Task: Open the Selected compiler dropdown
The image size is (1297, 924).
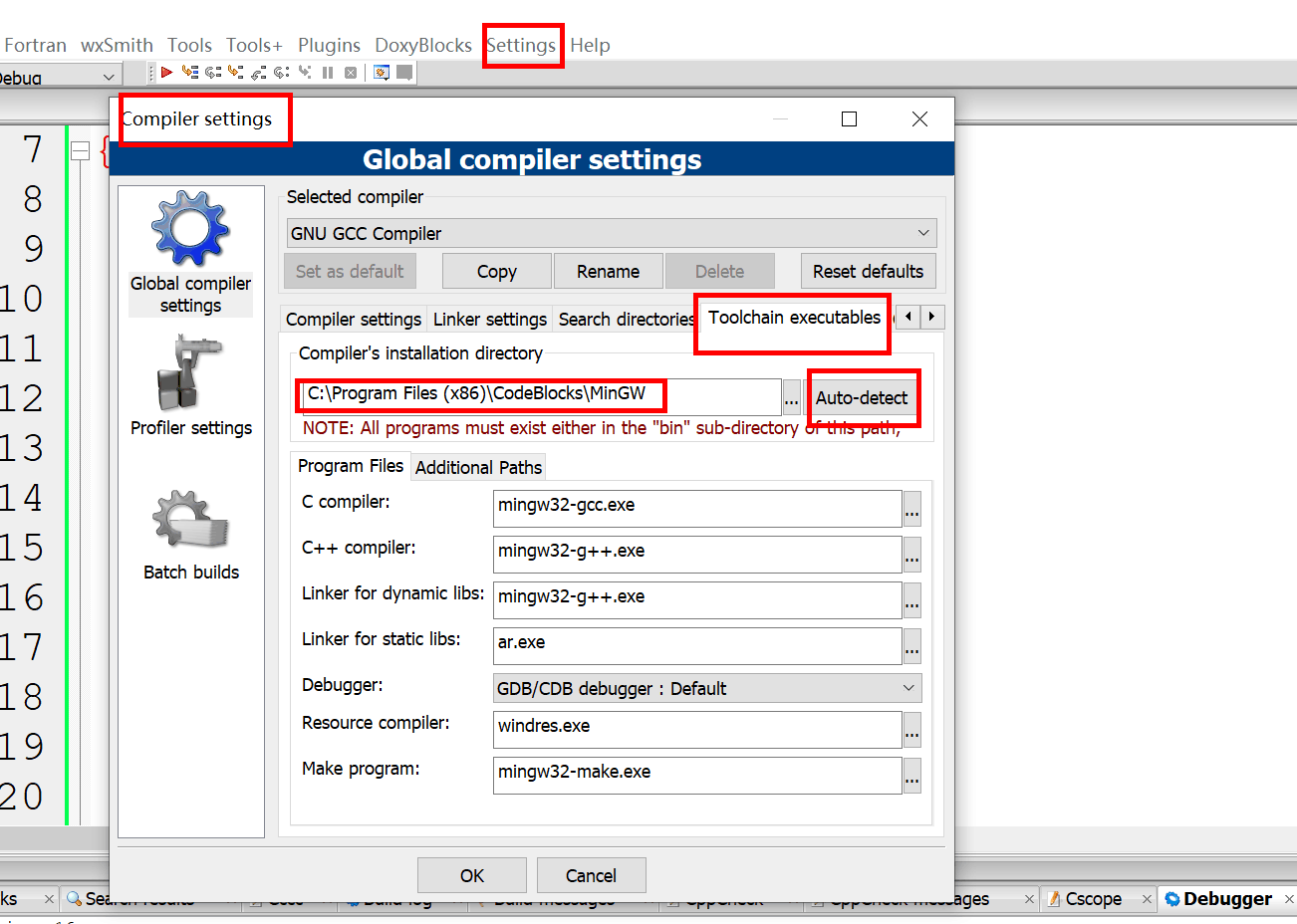Action: click(x=612, y=233)
